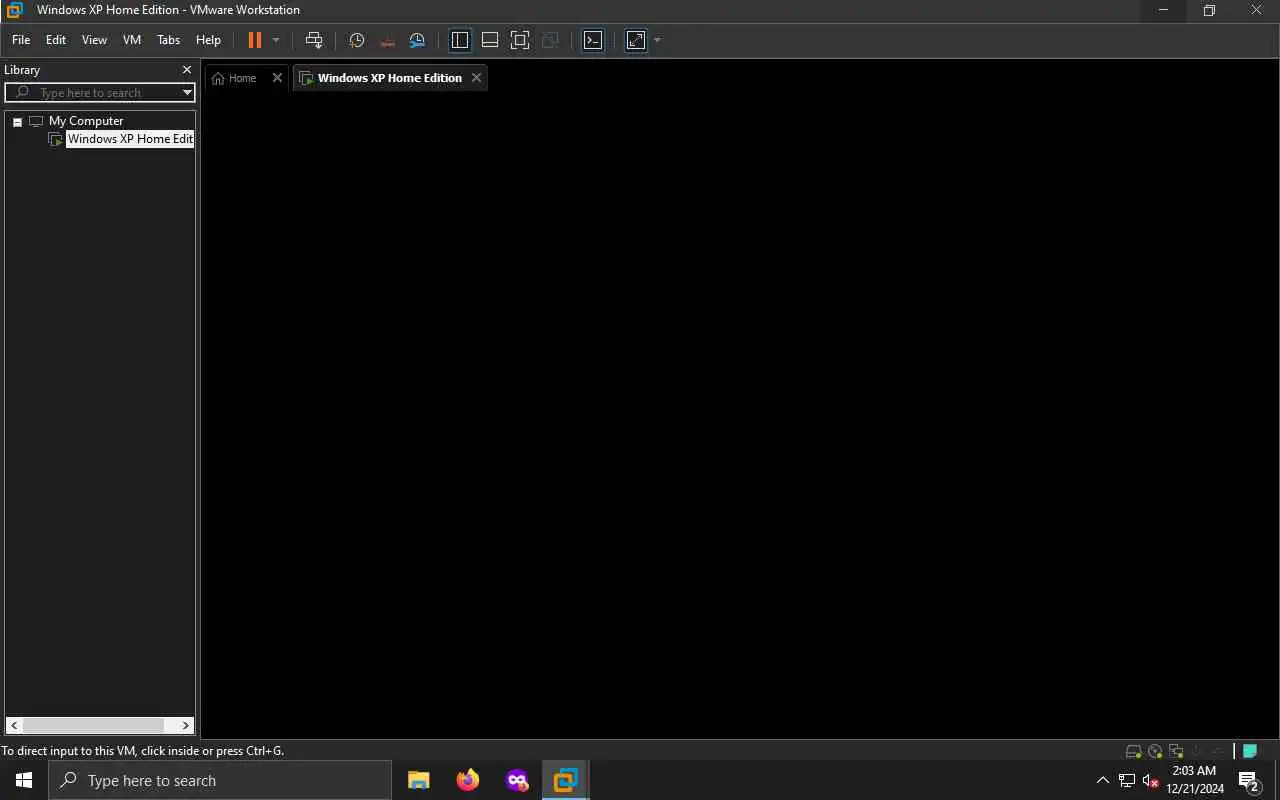Open the Edit menu
Image resolution: width=1280 pixels, height=800 pixels.
click(x=56, y=40)
